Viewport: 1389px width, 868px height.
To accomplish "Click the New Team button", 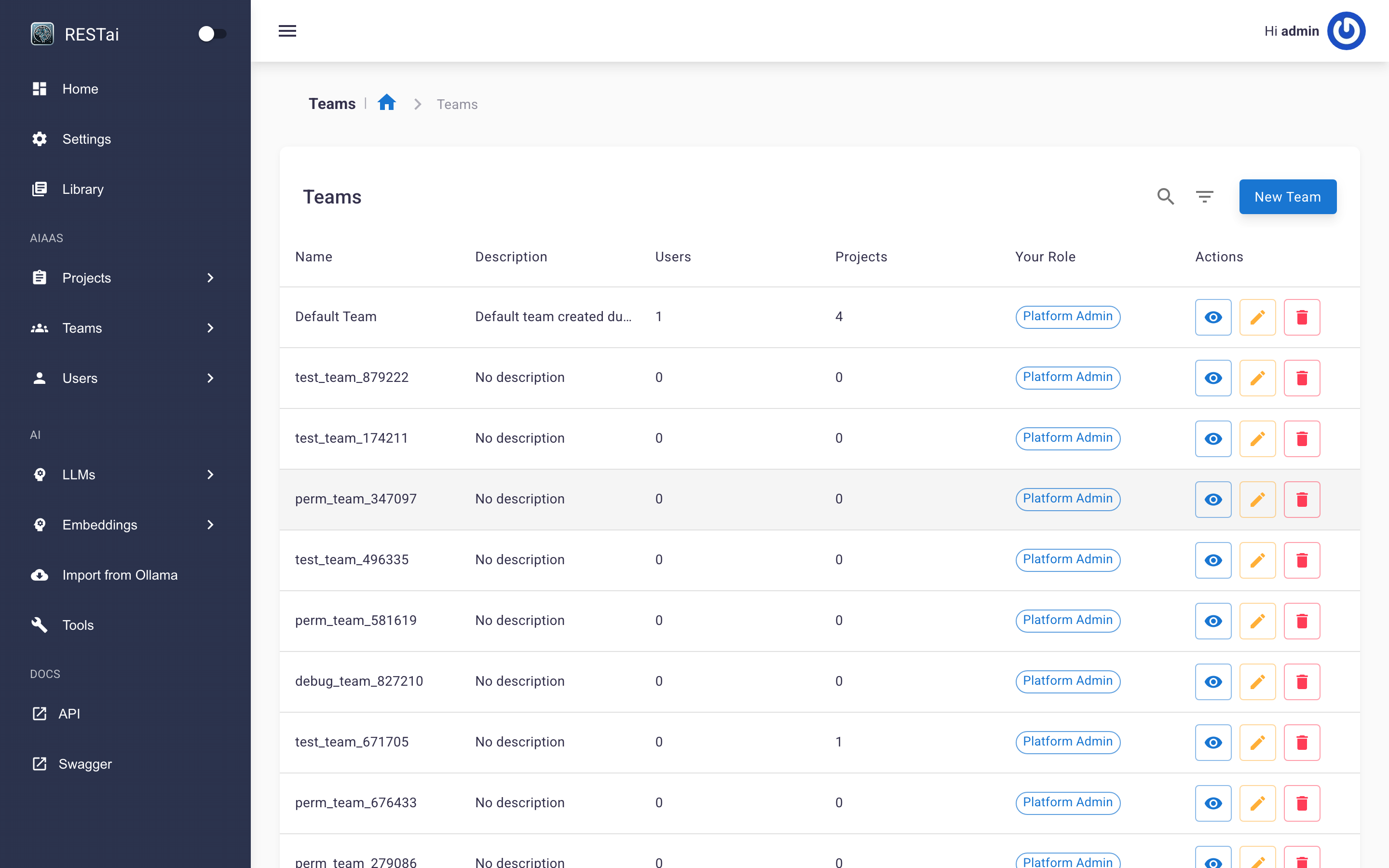I will click(1287, 197).
